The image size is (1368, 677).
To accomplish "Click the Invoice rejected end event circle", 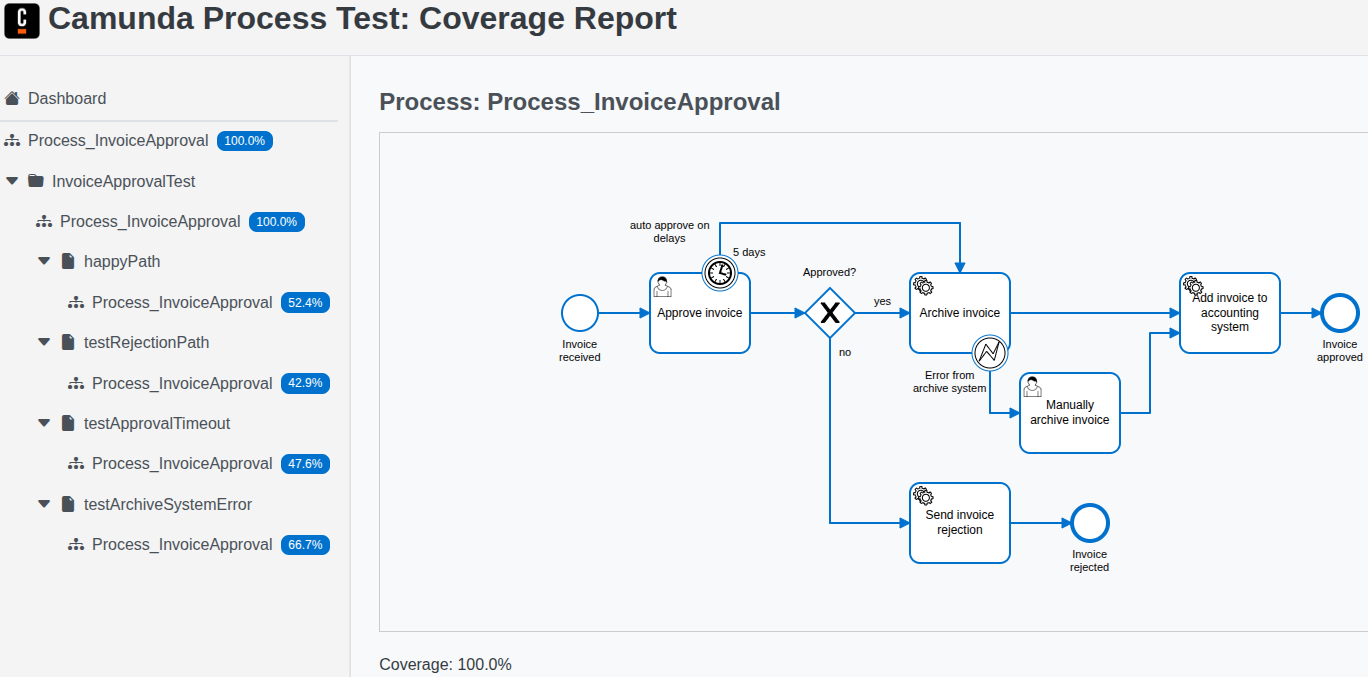I will pos(1089,523).
